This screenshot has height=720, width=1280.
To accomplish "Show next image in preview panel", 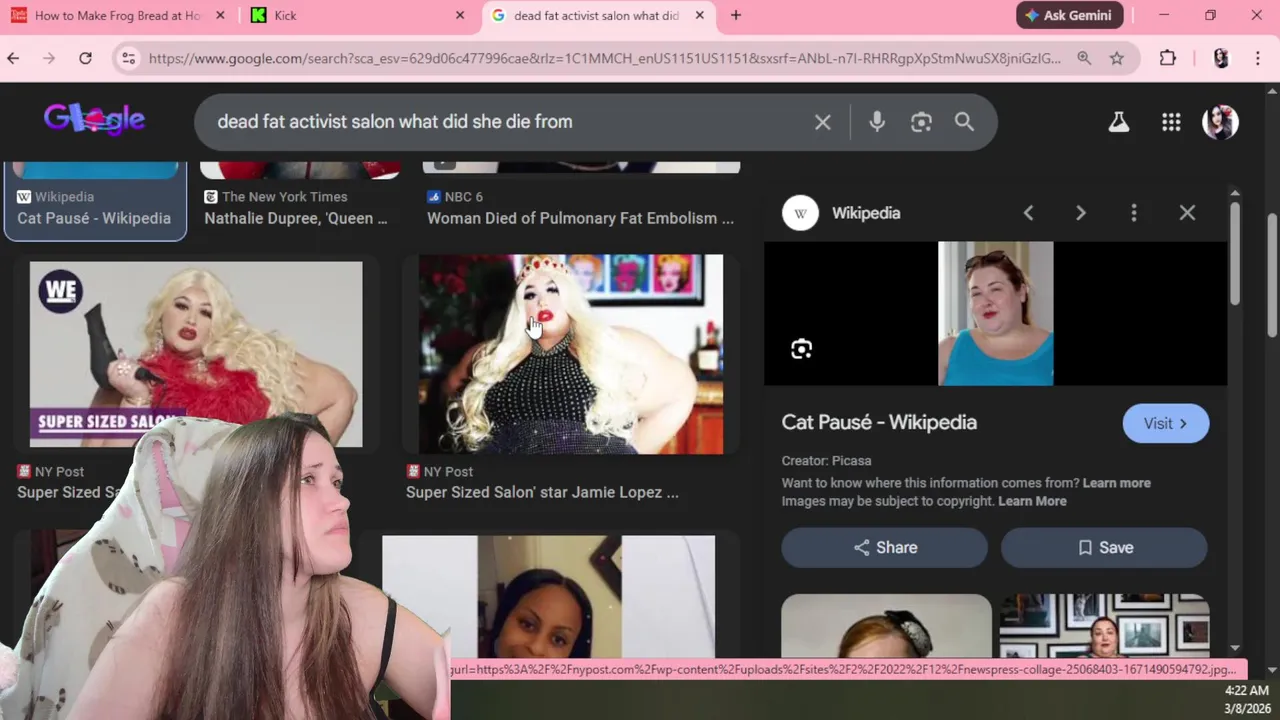I will pos(1080,213).
